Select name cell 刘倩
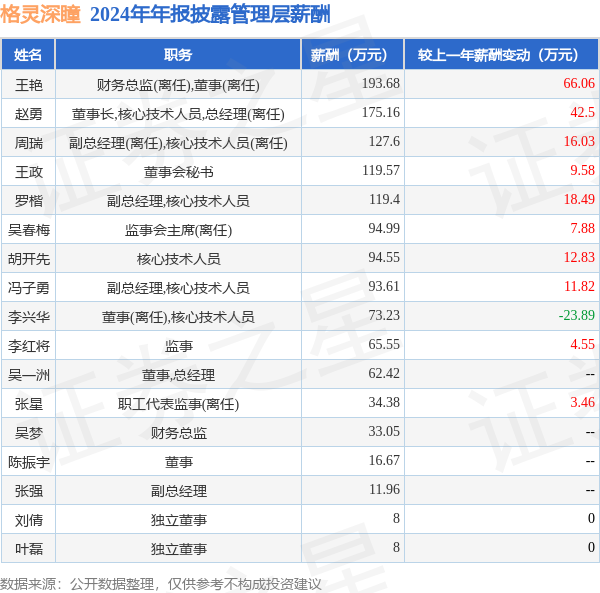Viewport: 600px width, 593px height. pos(29,521)
